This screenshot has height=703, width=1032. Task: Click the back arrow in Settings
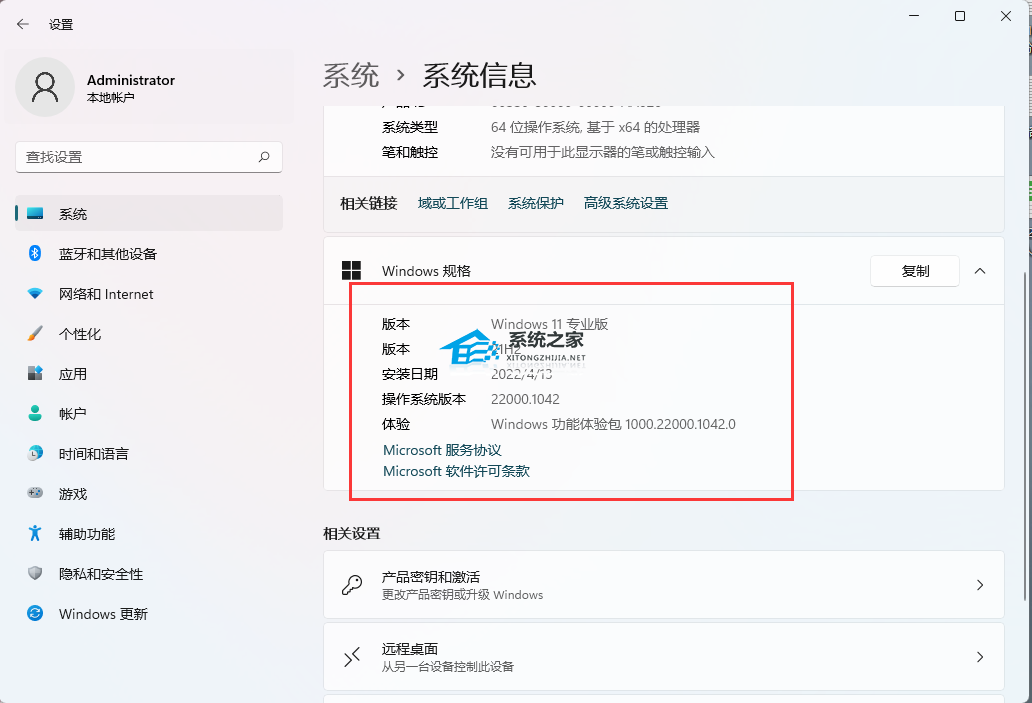[x=23, y=24]
